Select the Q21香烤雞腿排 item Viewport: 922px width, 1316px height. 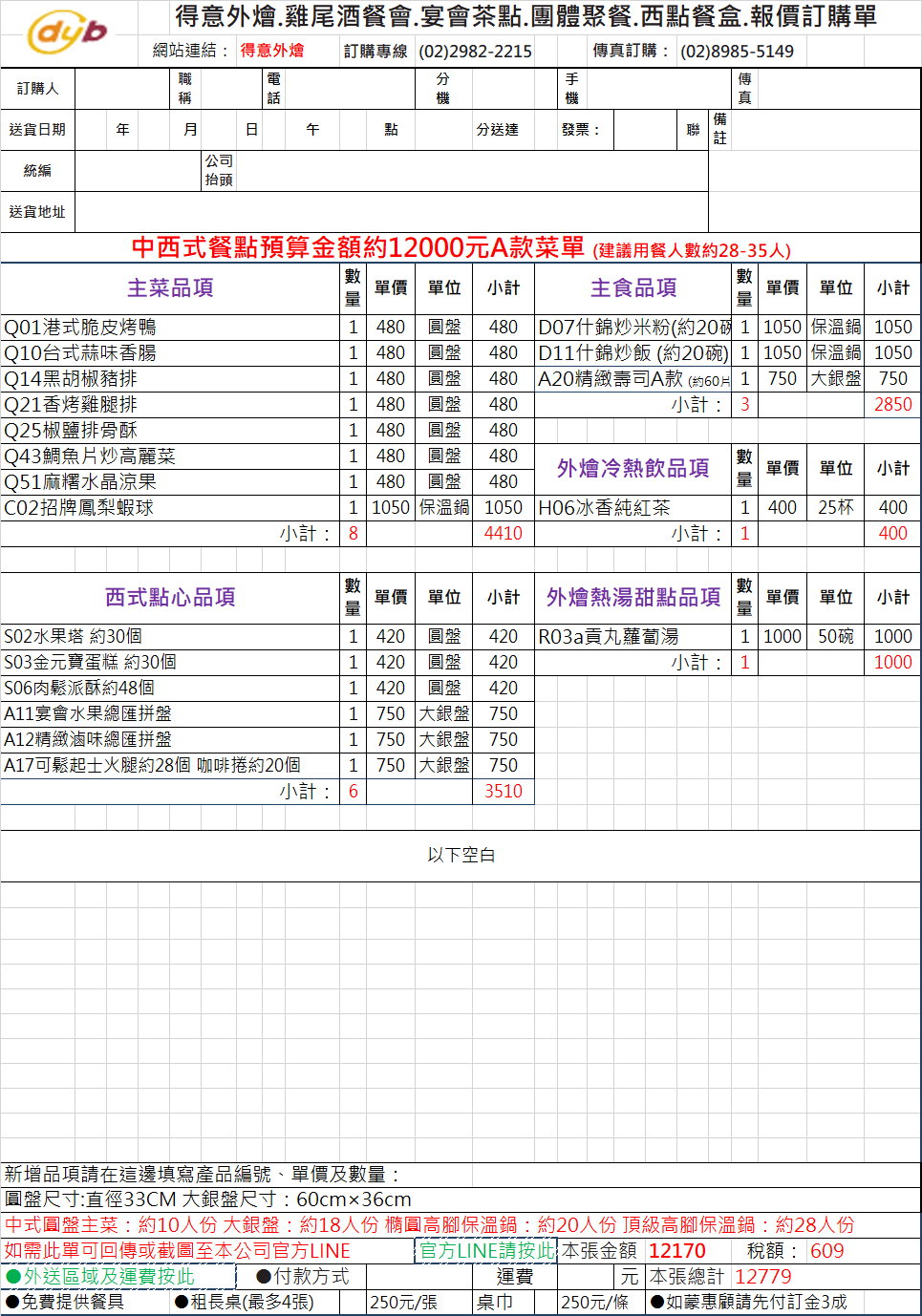coord(171,405)
